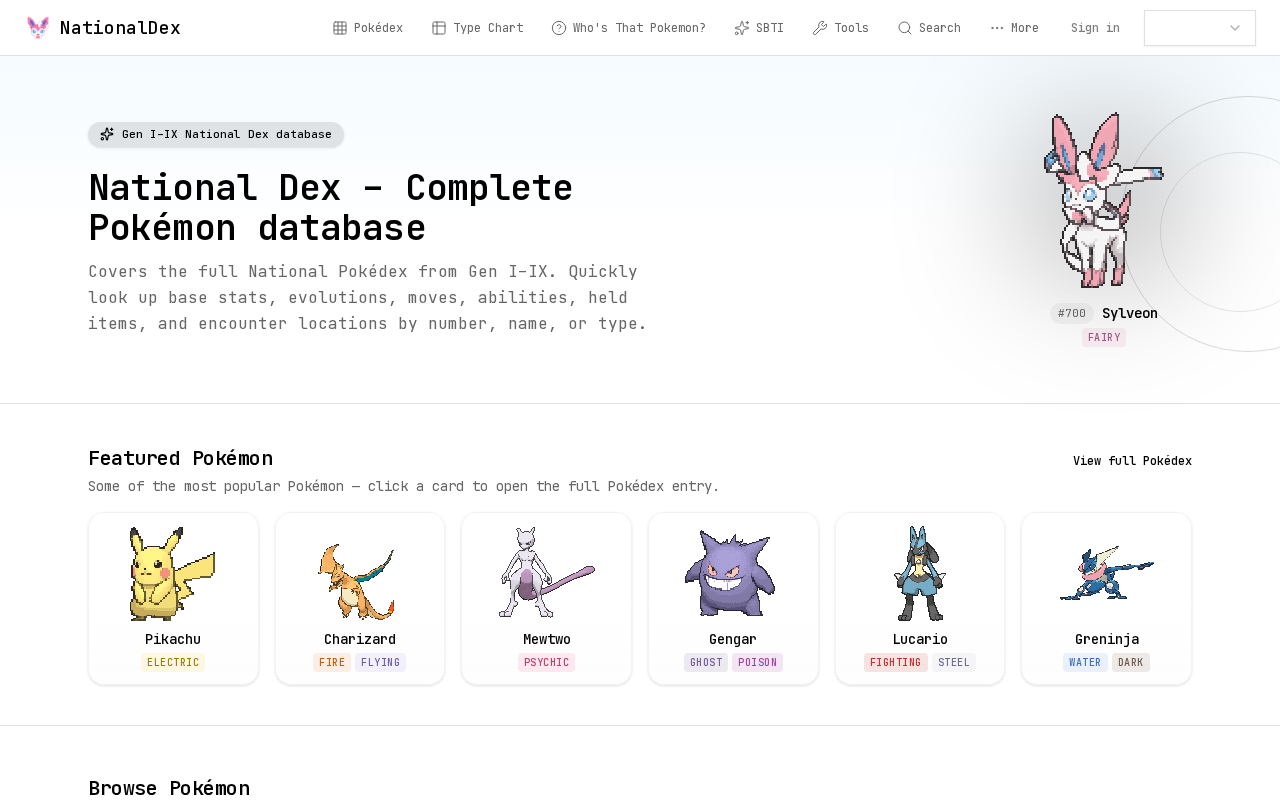Click the FIGHTING type tag on Lucario
This screenshot has height=800, width=1280.
(x=896, y=662)
